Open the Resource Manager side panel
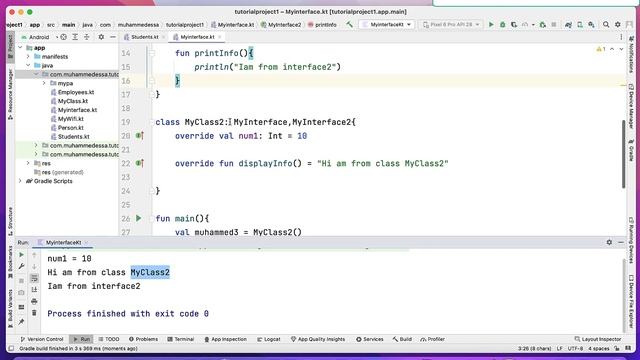Image resolution: width=640 pixels, height=360 pixels. coord(10,94)
